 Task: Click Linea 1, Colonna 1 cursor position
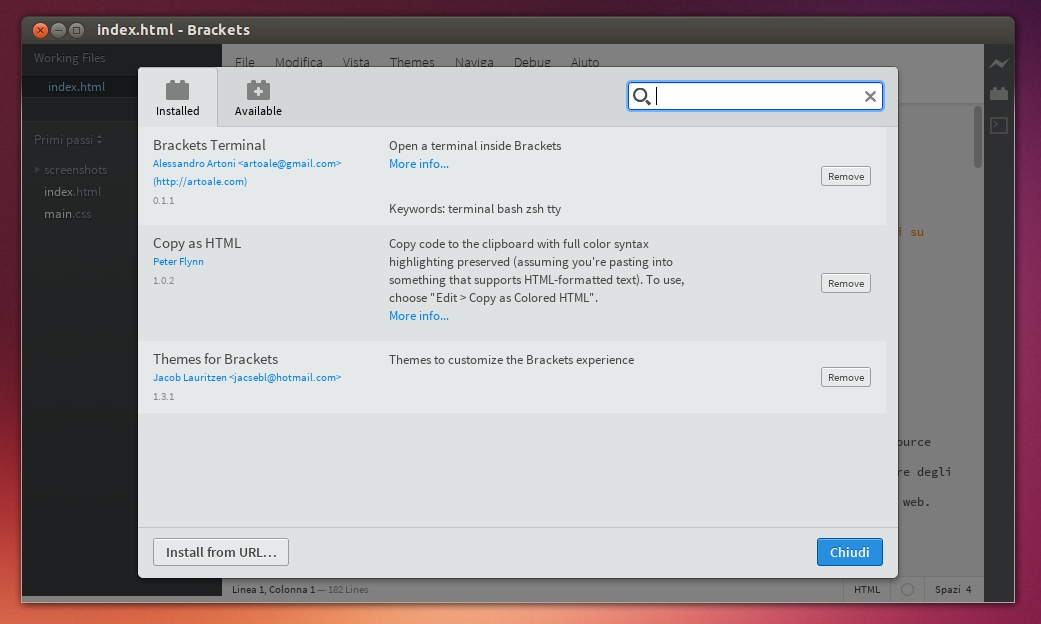(274, 589)
